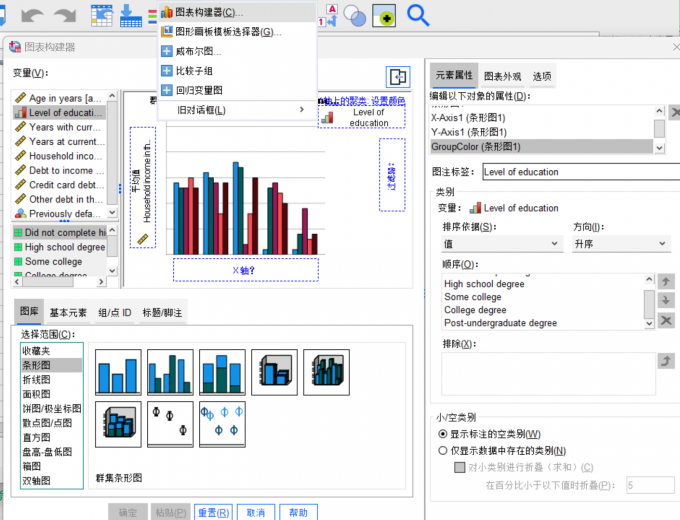The height and width of the screenshot is (520, 680).
Task: Select stacked 3-D bar chart thumbnail
Action: [118, 424]
